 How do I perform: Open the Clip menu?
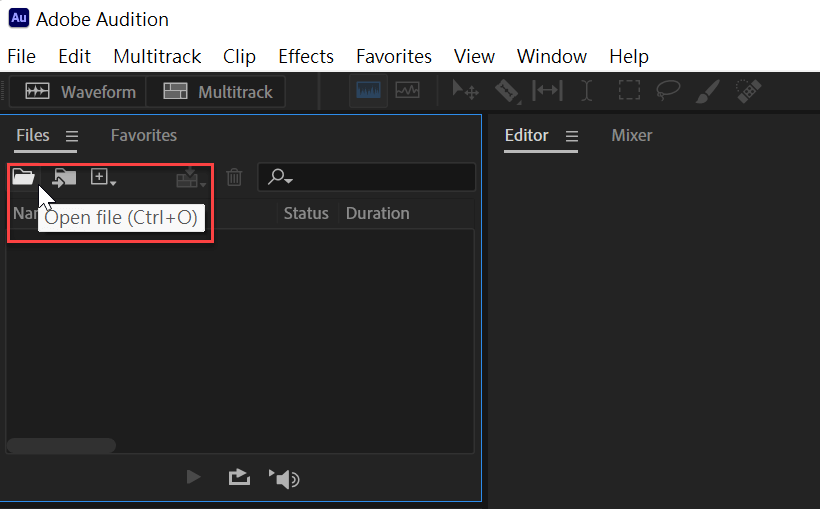[x=239, y=56]
